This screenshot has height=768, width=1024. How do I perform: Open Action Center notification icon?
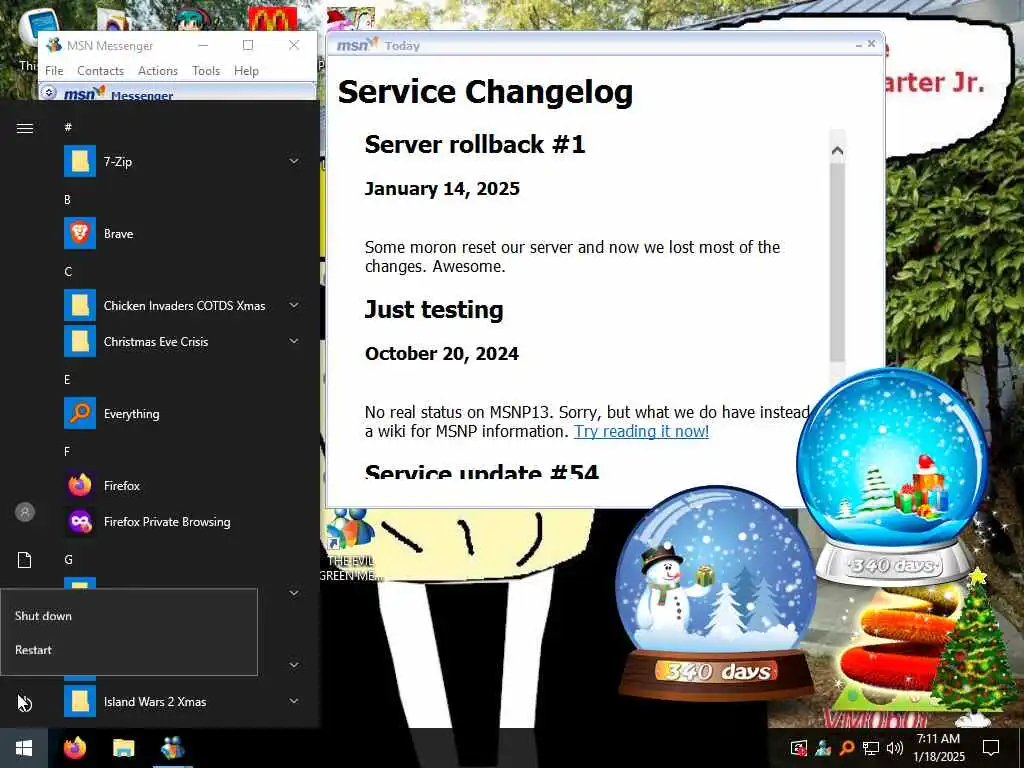point(991,748)
